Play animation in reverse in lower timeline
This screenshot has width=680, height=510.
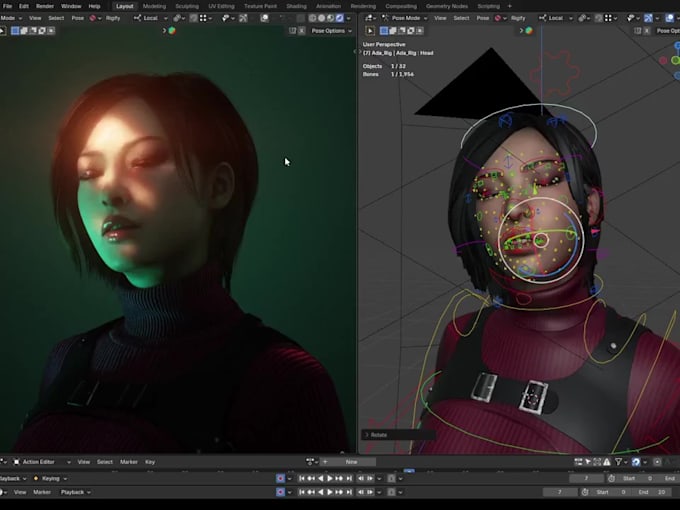[321, 492]
